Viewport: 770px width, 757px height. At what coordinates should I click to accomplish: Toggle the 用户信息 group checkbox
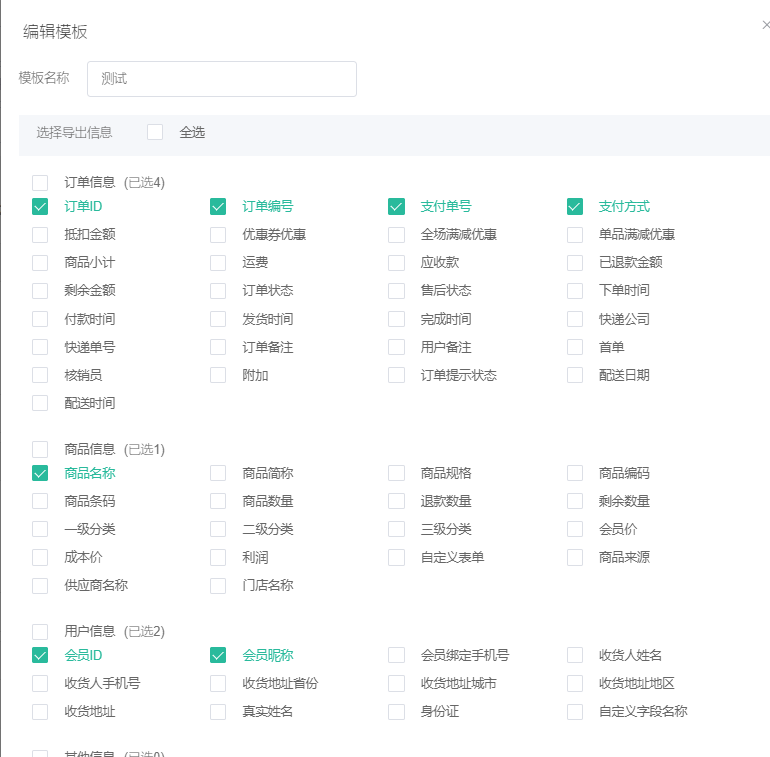click(40, 631)
